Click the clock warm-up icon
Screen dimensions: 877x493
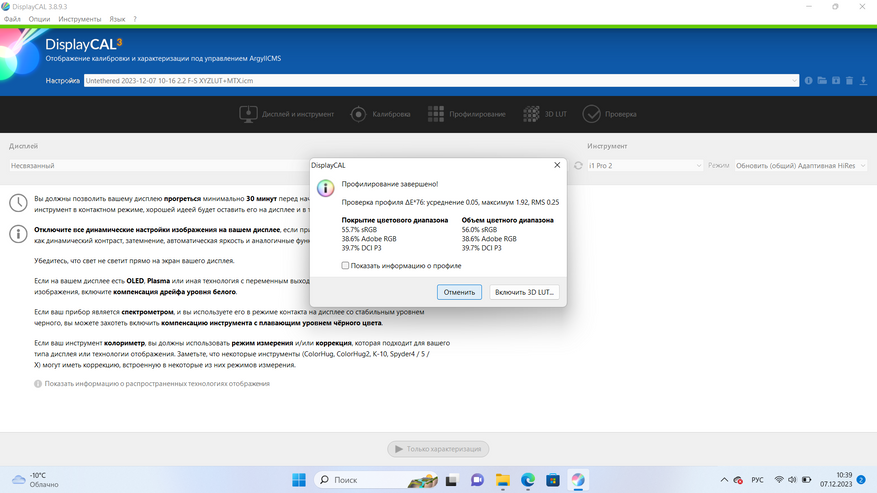tap(18, 203)
